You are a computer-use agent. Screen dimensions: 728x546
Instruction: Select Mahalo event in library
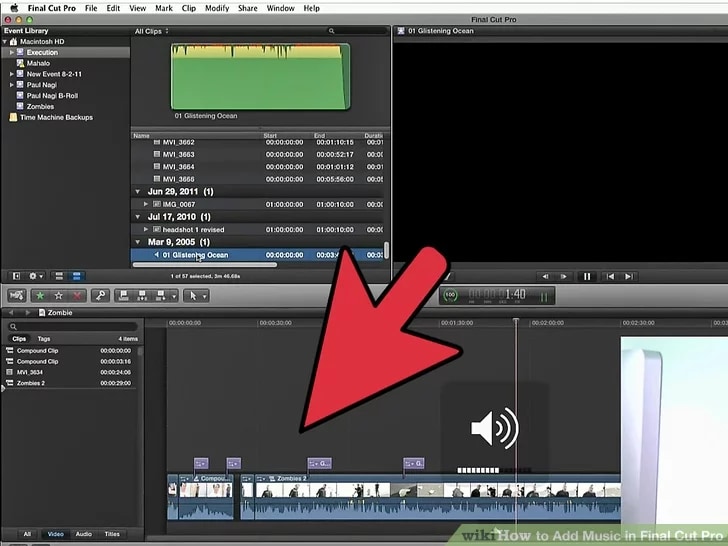coord(38,63)
